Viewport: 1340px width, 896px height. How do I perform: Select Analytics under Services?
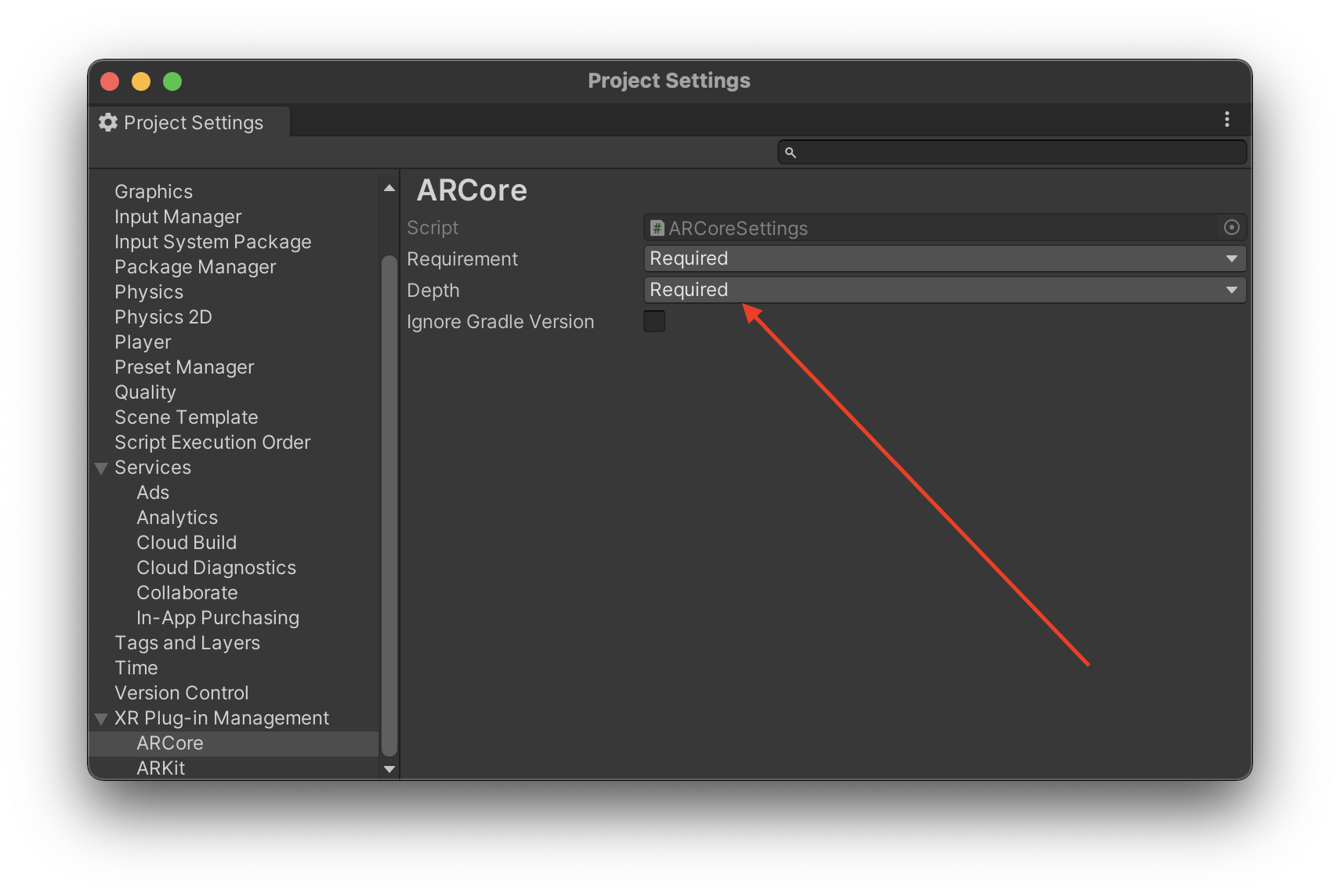pos(177,517)
